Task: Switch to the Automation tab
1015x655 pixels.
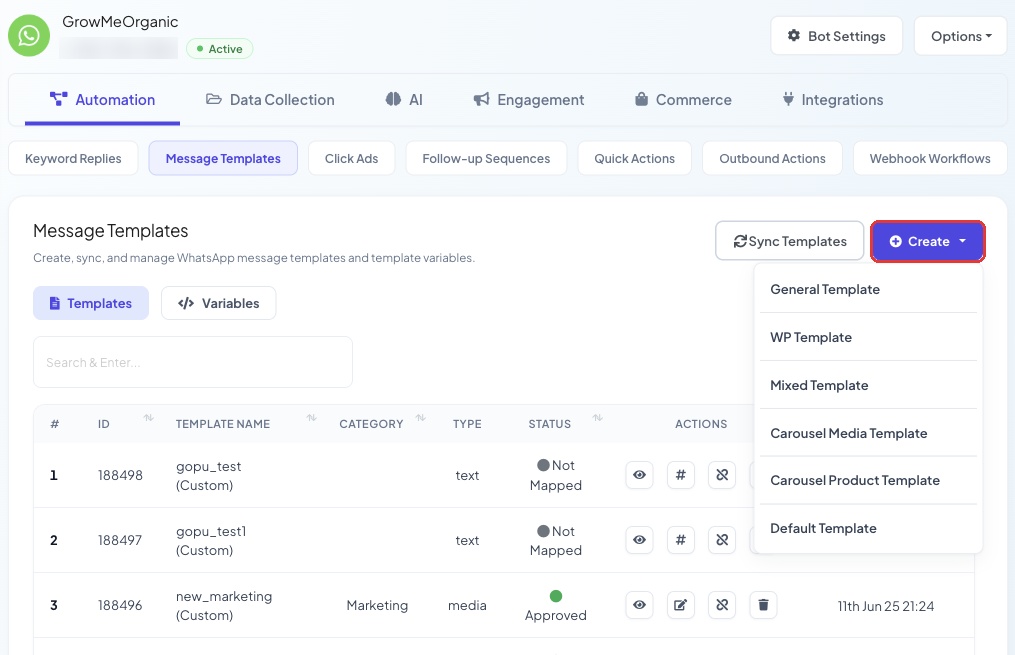Action: pyautogui.click(x=102, y=100)
